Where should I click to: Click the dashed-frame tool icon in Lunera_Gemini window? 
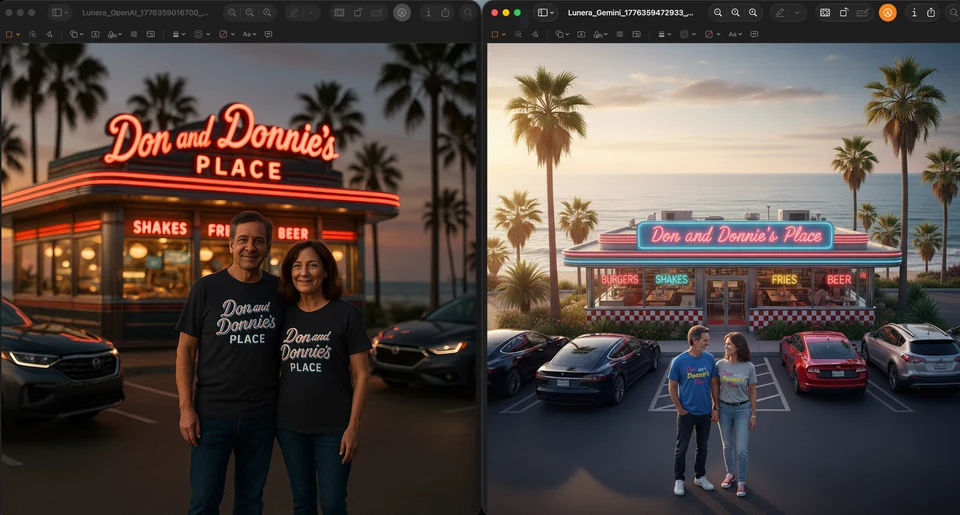825,12
